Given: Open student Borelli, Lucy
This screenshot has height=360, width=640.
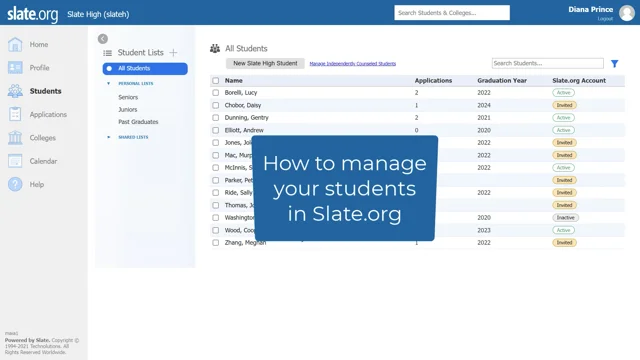Looking at the screenshot, I should 241,93.
